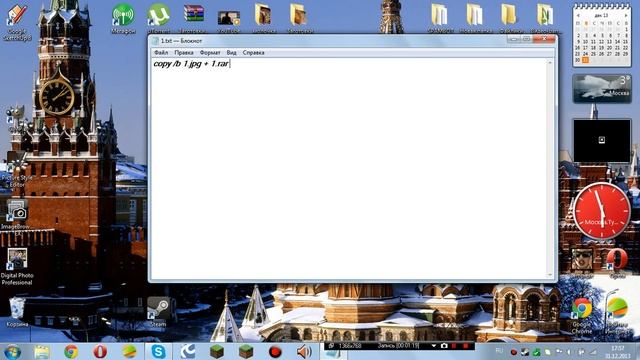The image size is (640, 360).
Task: Click the black slideshow gadget
Action: point(602,140)
